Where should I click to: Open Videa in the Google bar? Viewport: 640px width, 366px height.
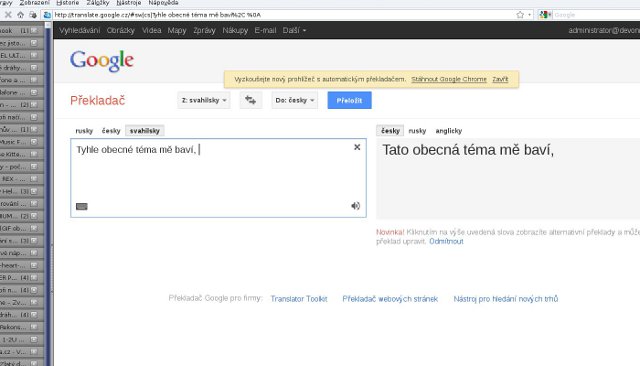[151, 30]
